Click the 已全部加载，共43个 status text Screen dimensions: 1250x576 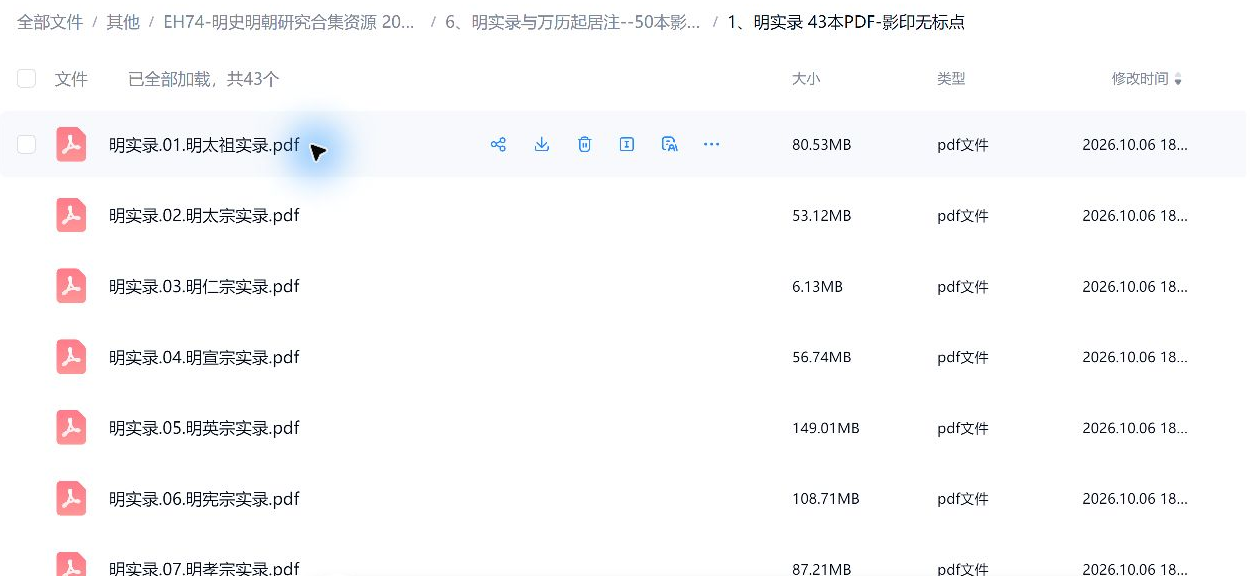coord(203,79)
